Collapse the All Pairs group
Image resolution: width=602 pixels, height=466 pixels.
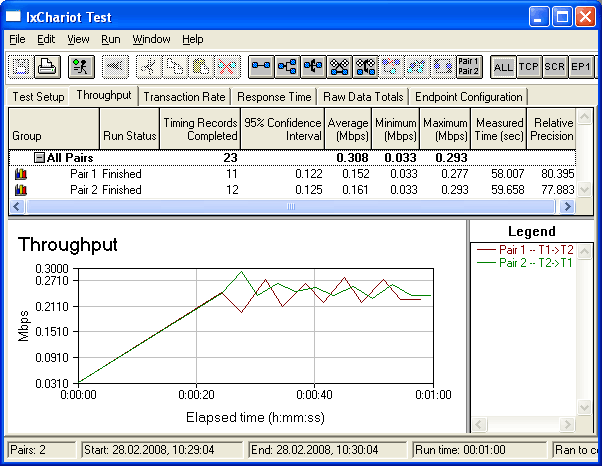[x=39, y=157]
